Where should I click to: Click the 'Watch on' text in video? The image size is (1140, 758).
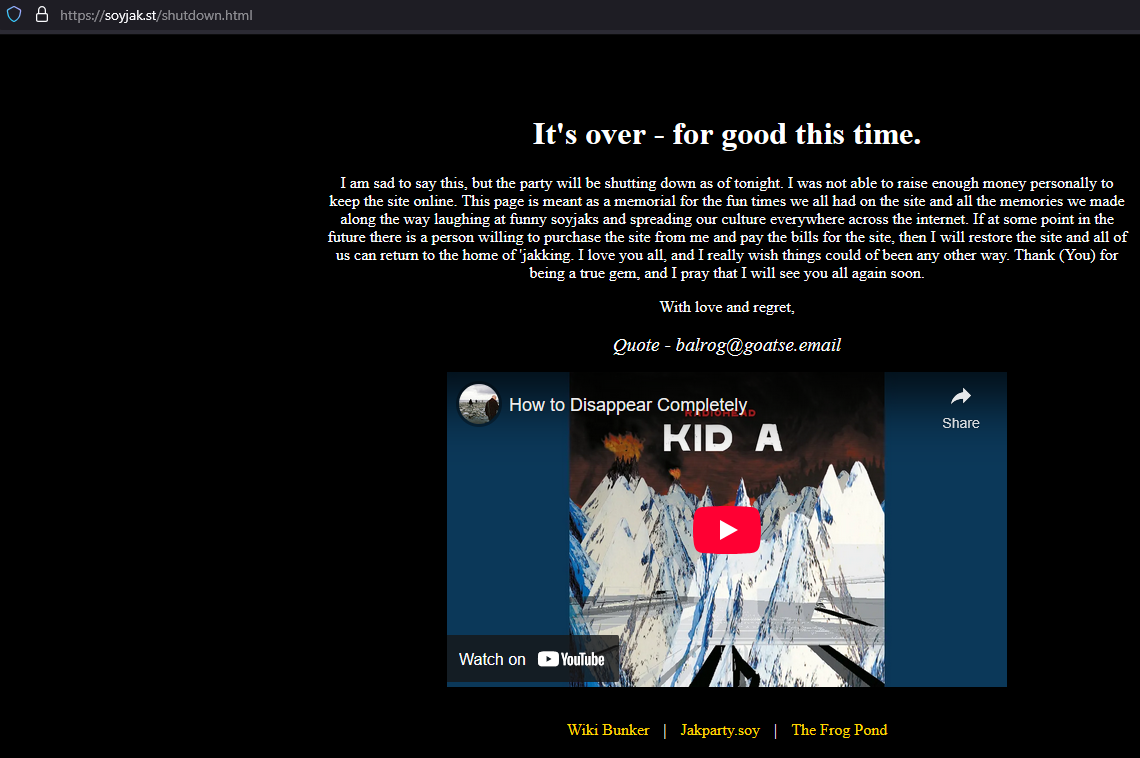pyautogui.click(x=492, y=659)
